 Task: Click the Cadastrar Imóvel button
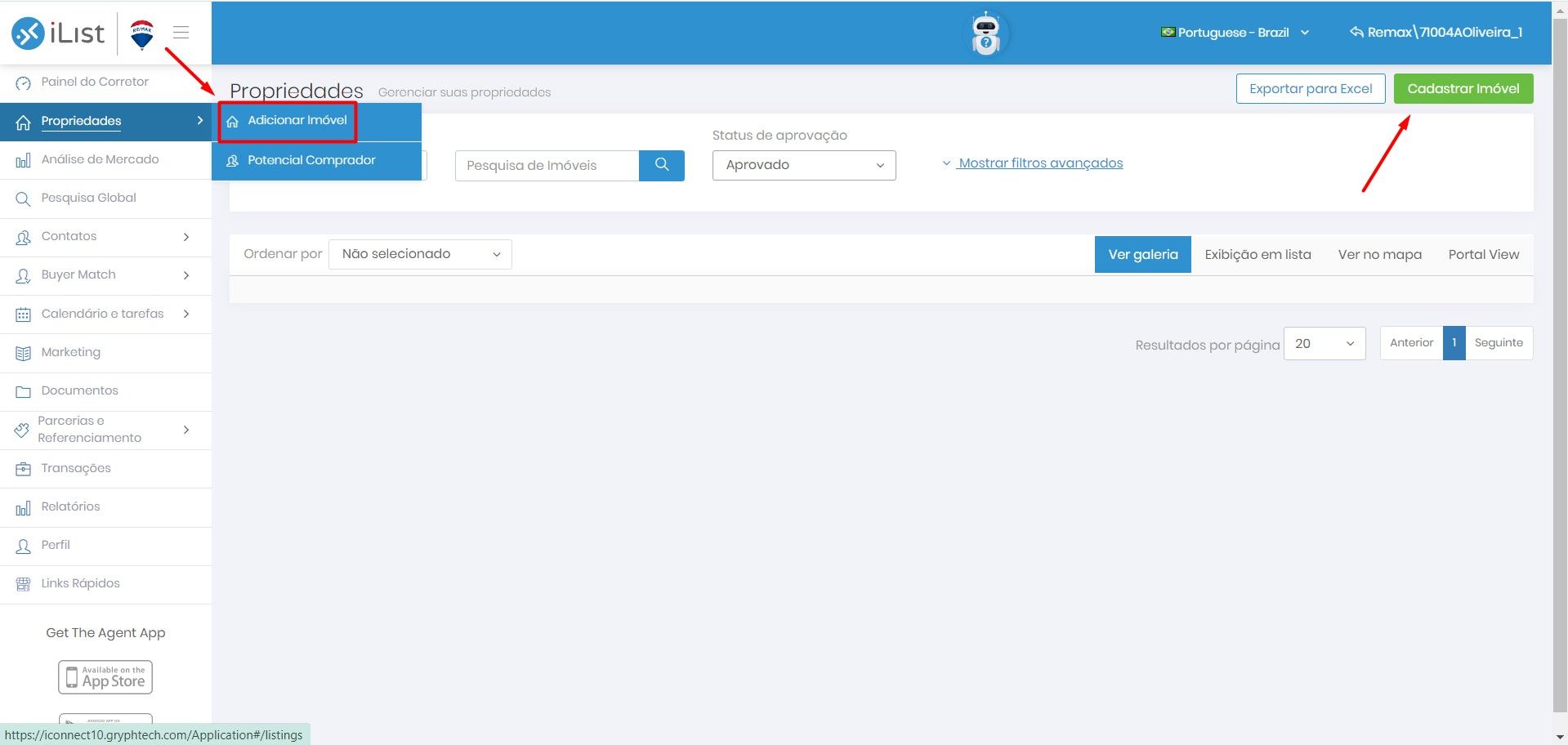(x=1463, y=88)
